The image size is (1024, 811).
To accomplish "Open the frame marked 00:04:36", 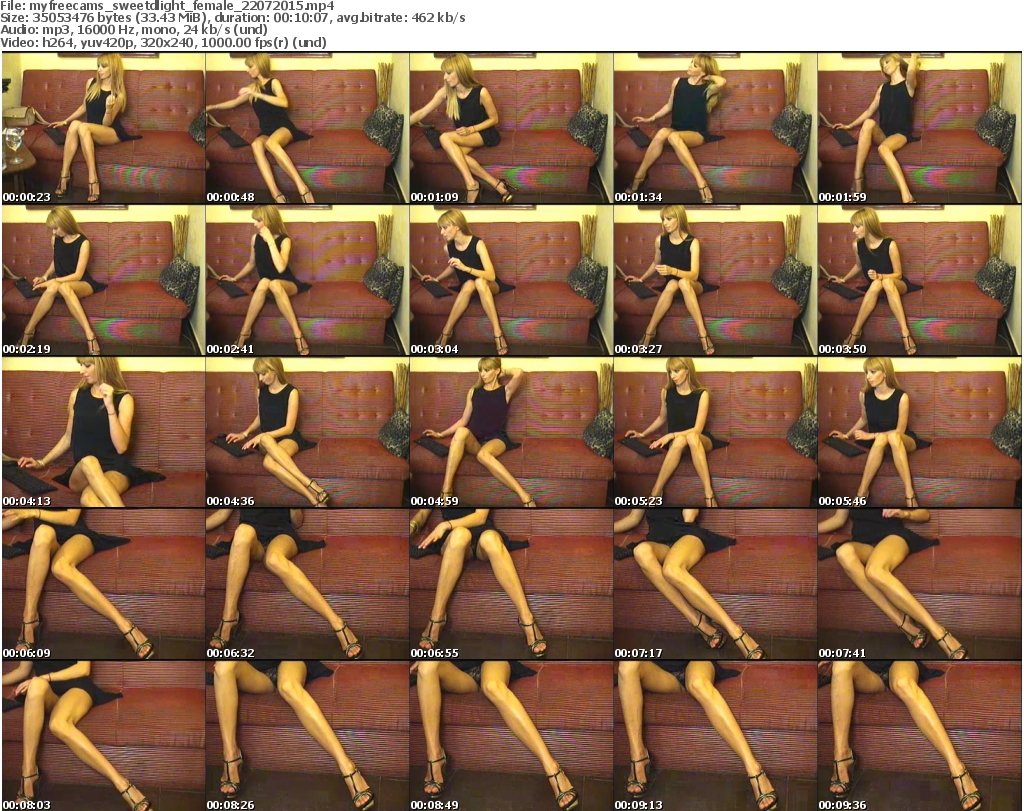I will [x=307, y=432].
